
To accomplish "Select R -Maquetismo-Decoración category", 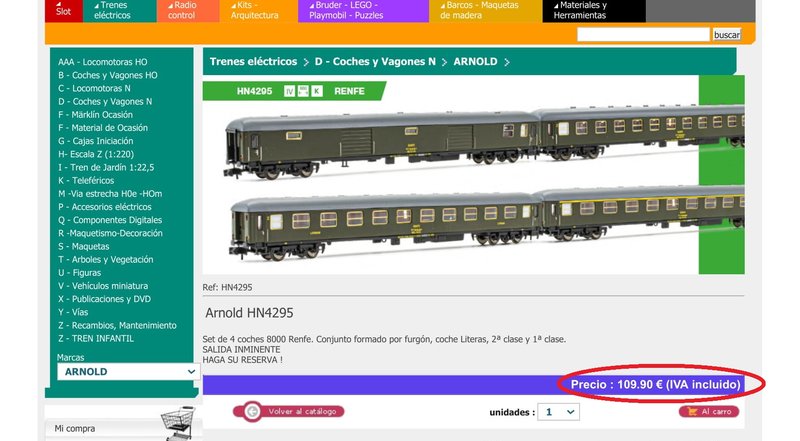I will (110, 233).
